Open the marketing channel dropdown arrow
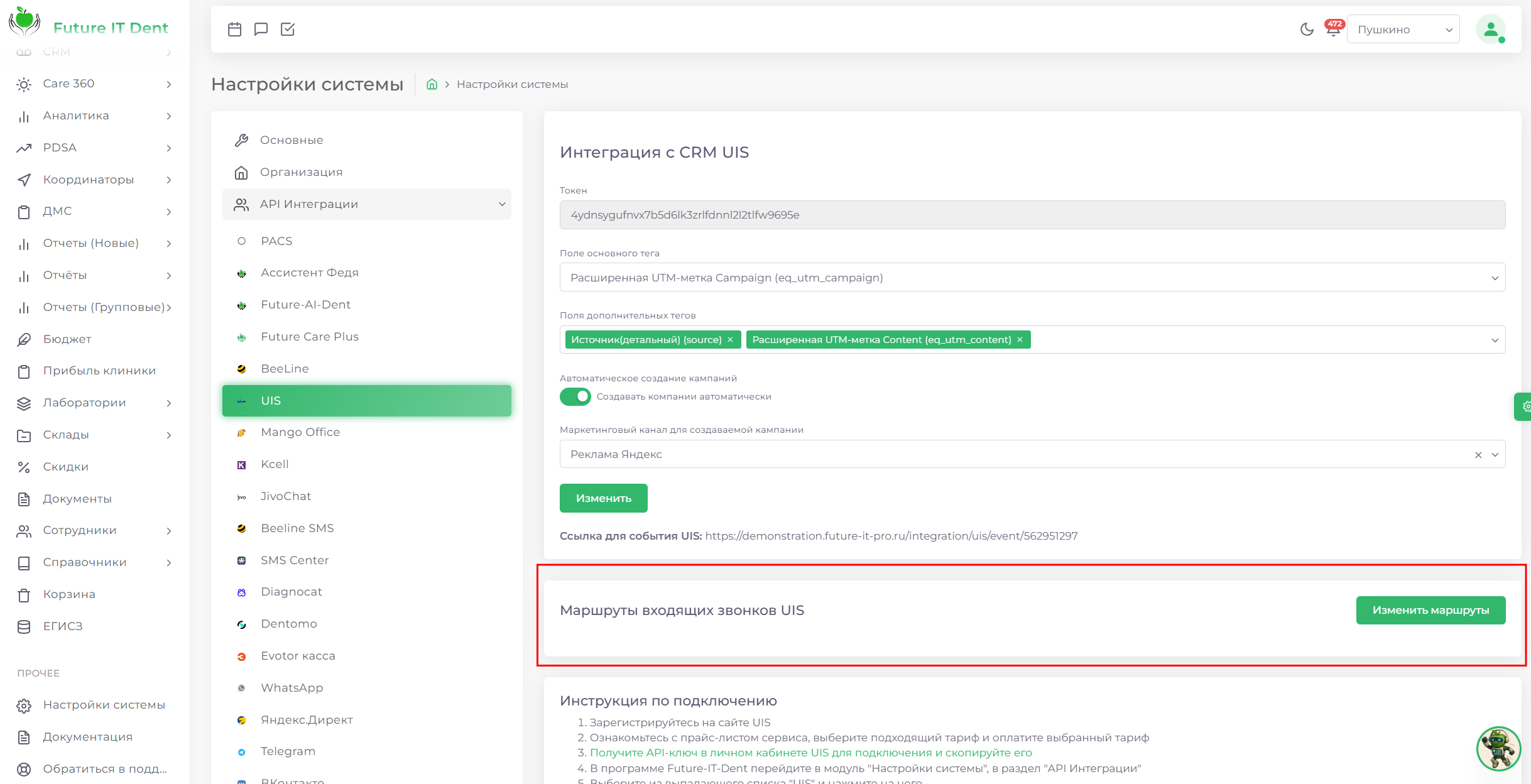 click(1495, 455)
